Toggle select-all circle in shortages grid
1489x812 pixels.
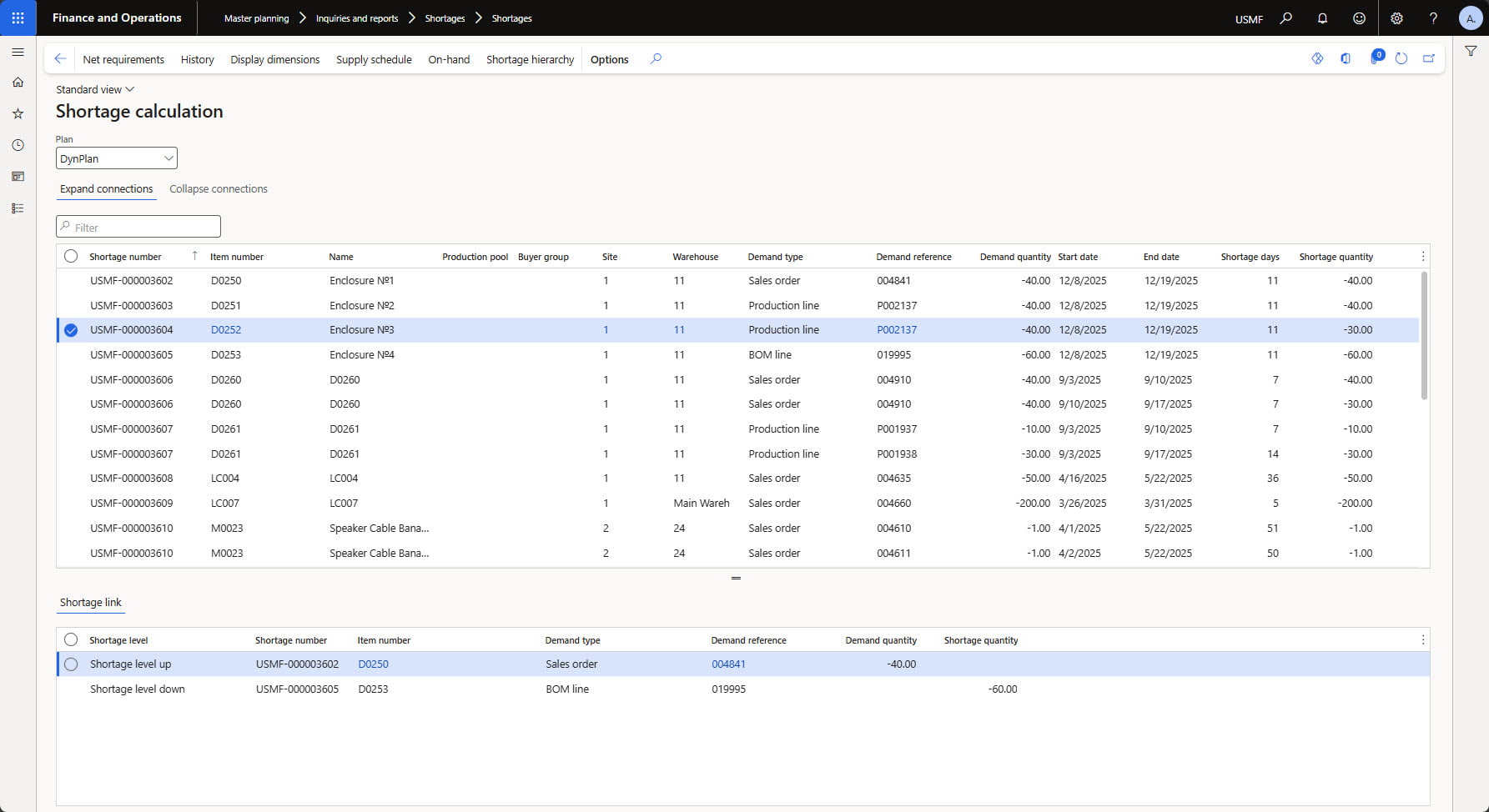click(71, 257)
